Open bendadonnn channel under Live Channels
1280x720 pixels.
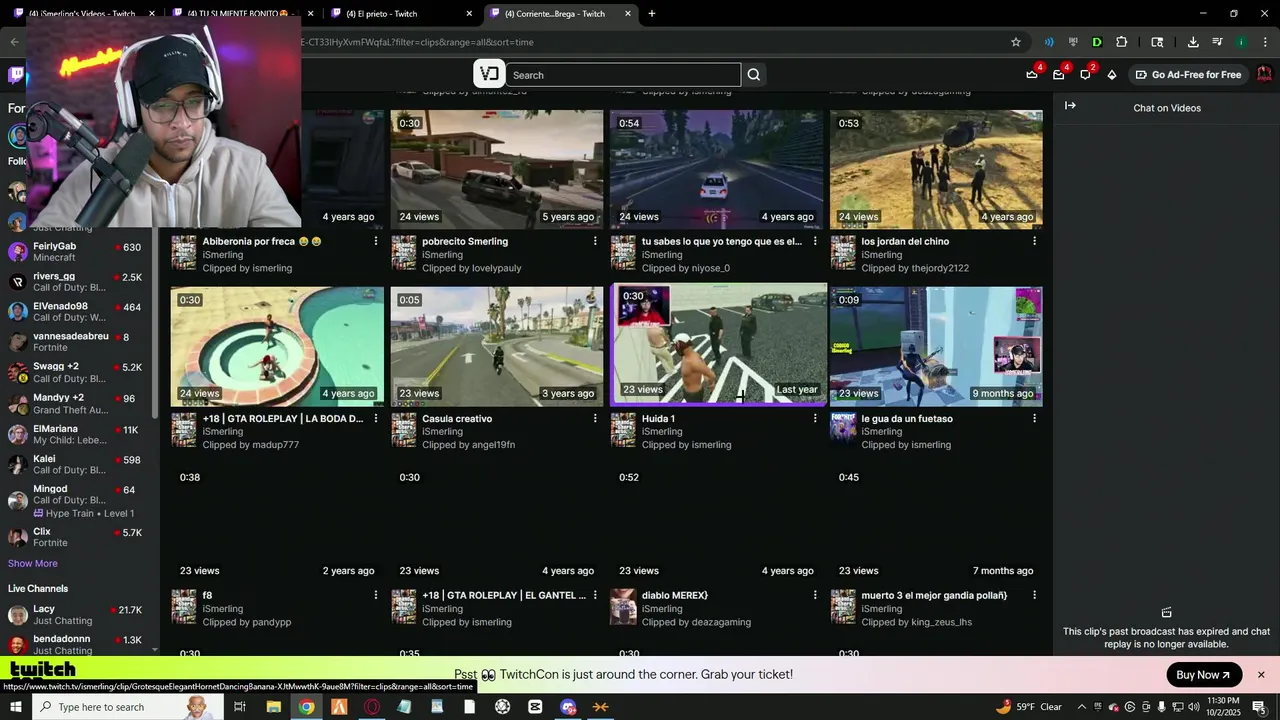[78, 644]
